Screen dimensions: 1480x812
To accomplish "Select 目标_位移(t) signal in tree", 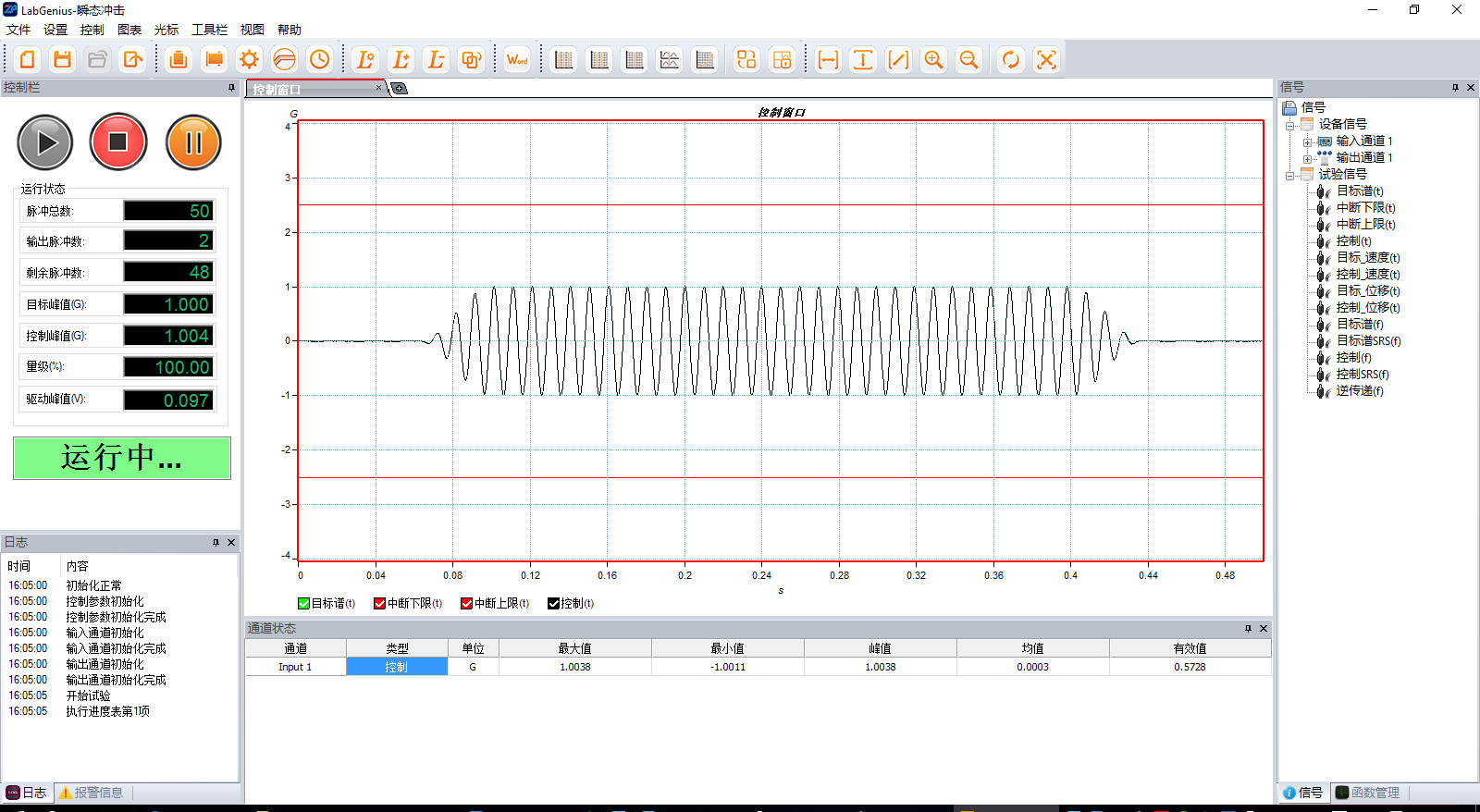I will click(1368, 291).
